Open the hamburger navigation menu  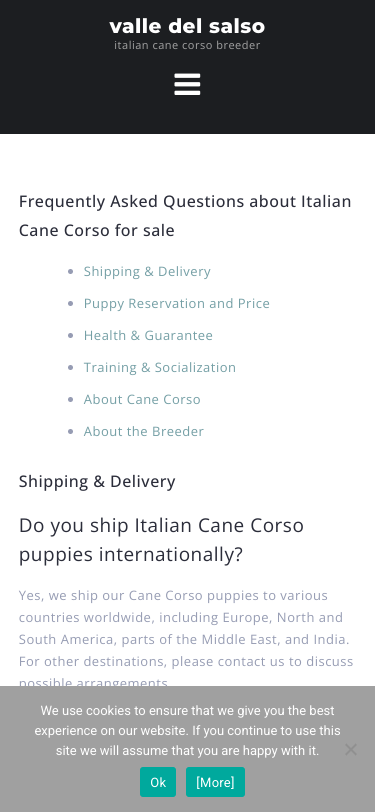coord(187,84)
